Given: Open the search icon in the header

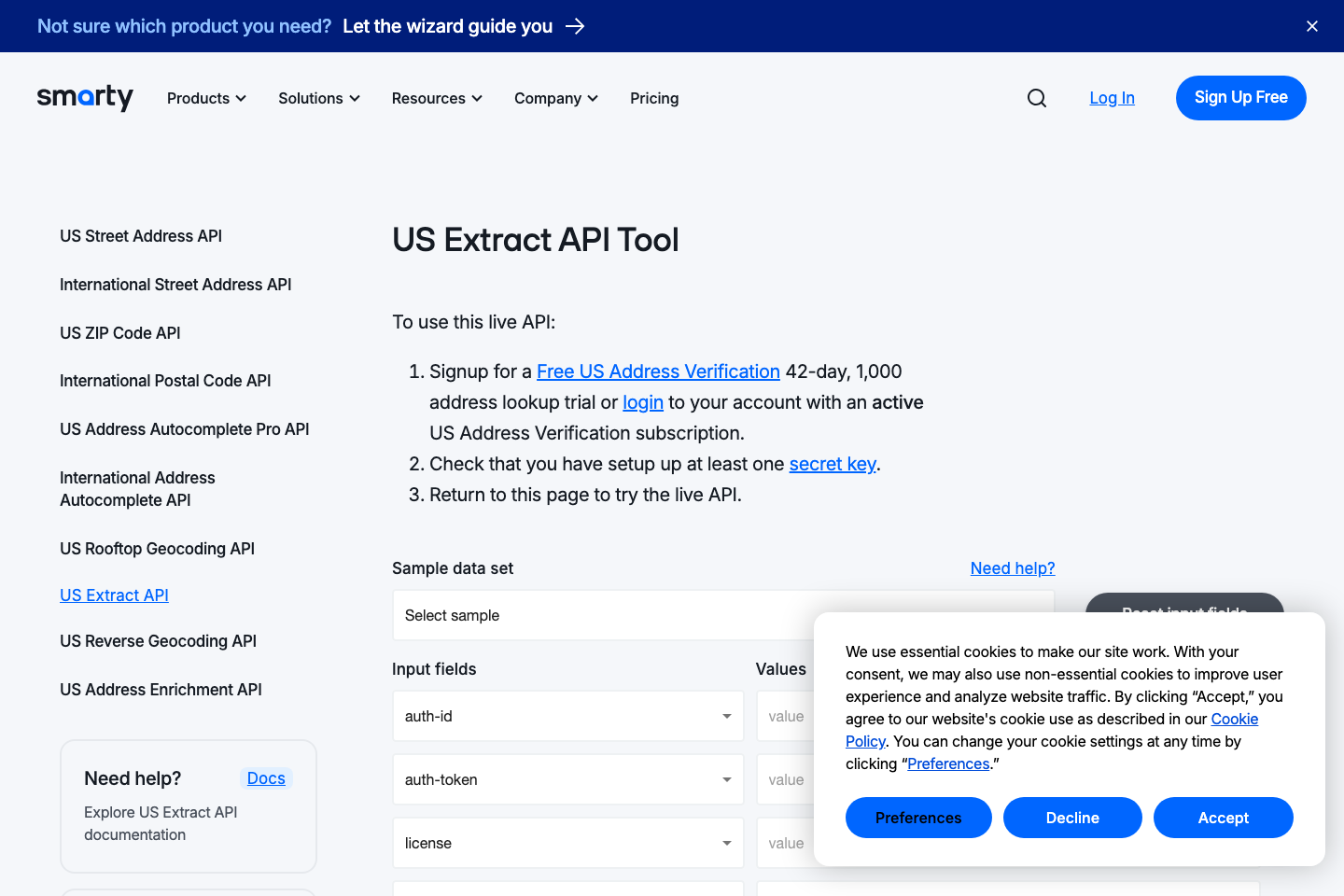Looking at the screenshot, I should pyautogui.click(x=1036, y=98).
